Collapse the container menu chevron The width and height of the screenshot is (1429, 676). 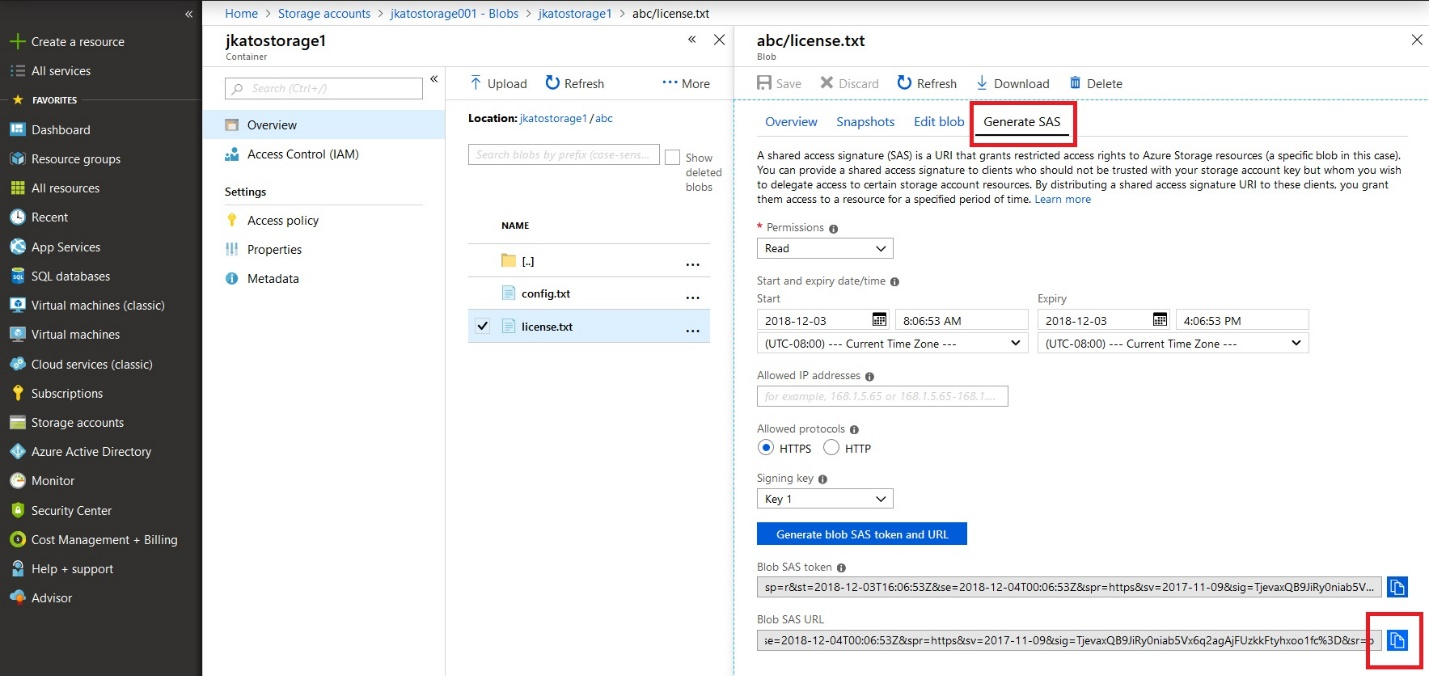click(x=434, y=79)
